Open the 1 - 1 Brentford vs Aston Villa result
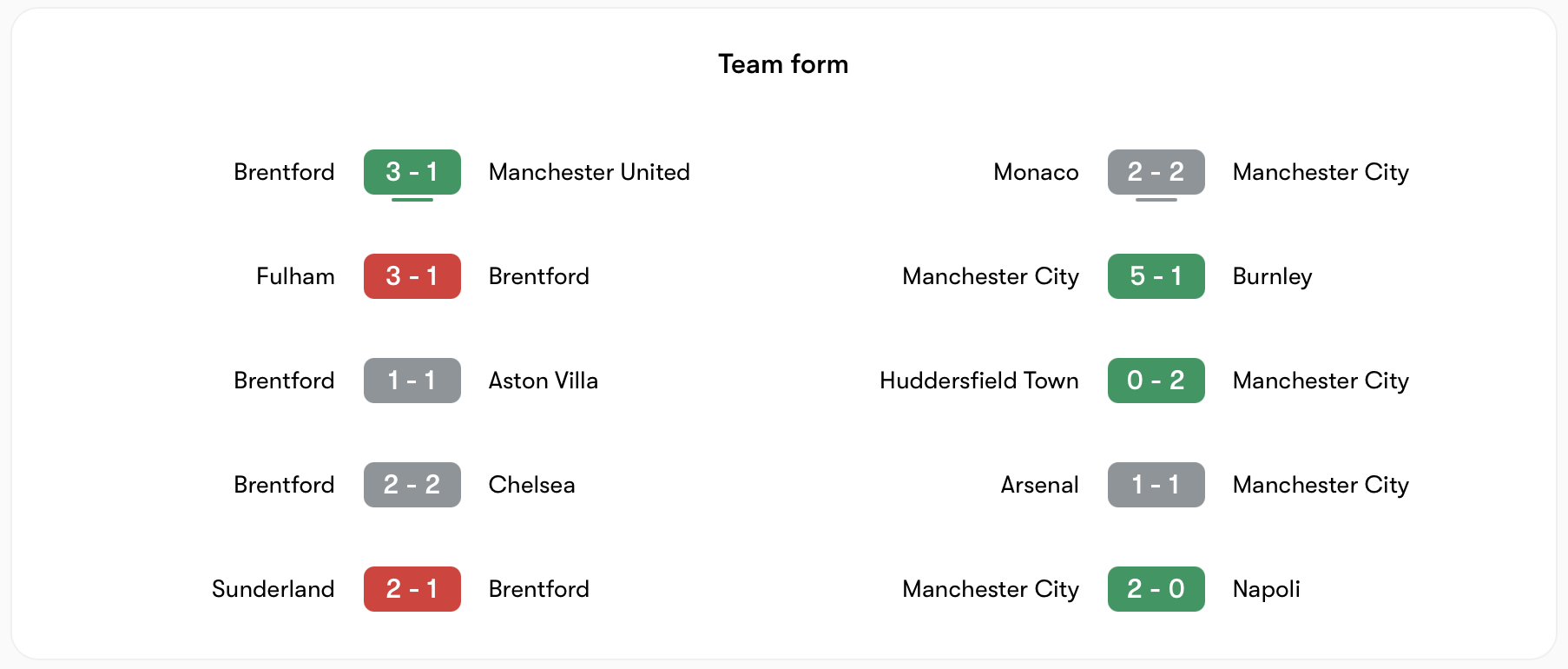 [x=412, y=381]
